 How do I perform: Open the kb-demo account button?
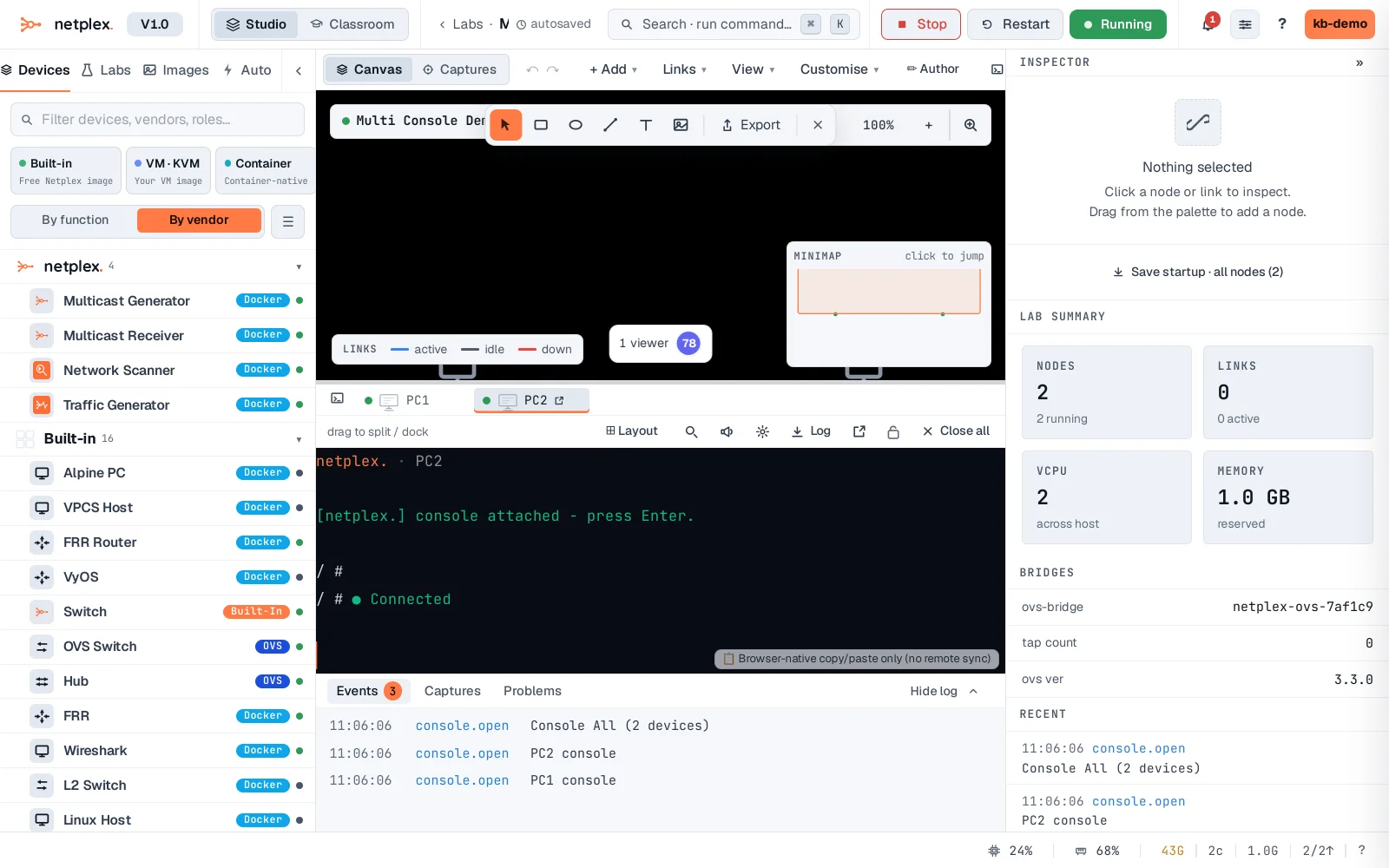[1340, 24]
